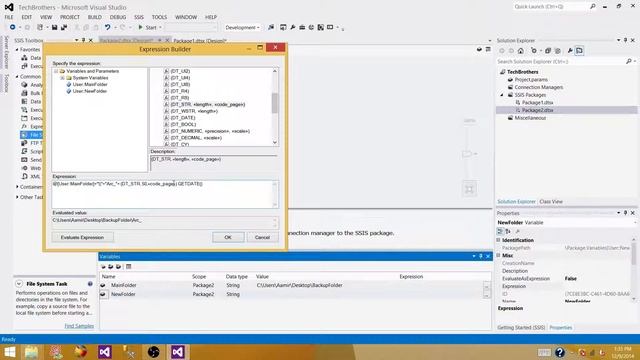Expand the Other Tasks section in SSIS Toolbox
The image size is (640, 360).
point(17,197)
